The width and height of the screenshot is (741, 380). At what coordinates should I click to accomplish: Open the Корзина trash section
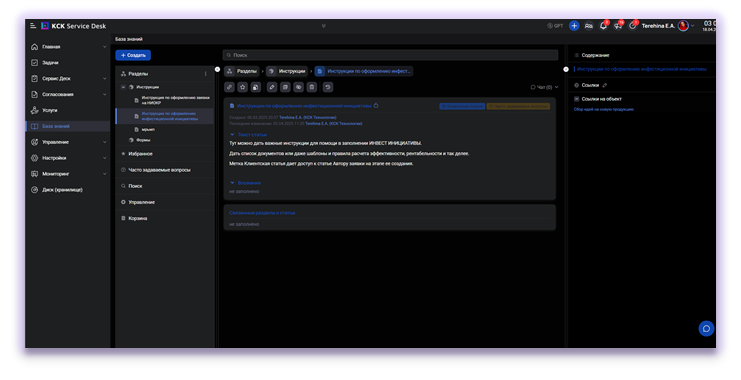pyautogui.click(x=164, y=218)
